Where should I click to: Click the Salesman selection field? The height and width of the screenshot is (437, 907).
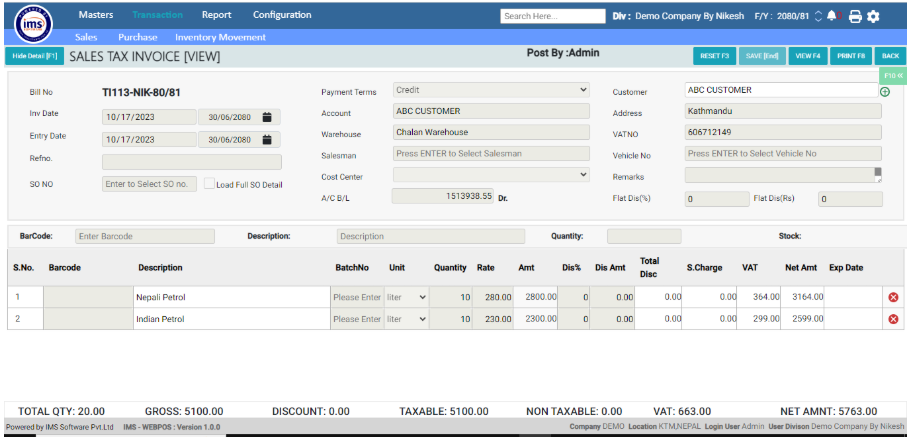coord(491,153)
